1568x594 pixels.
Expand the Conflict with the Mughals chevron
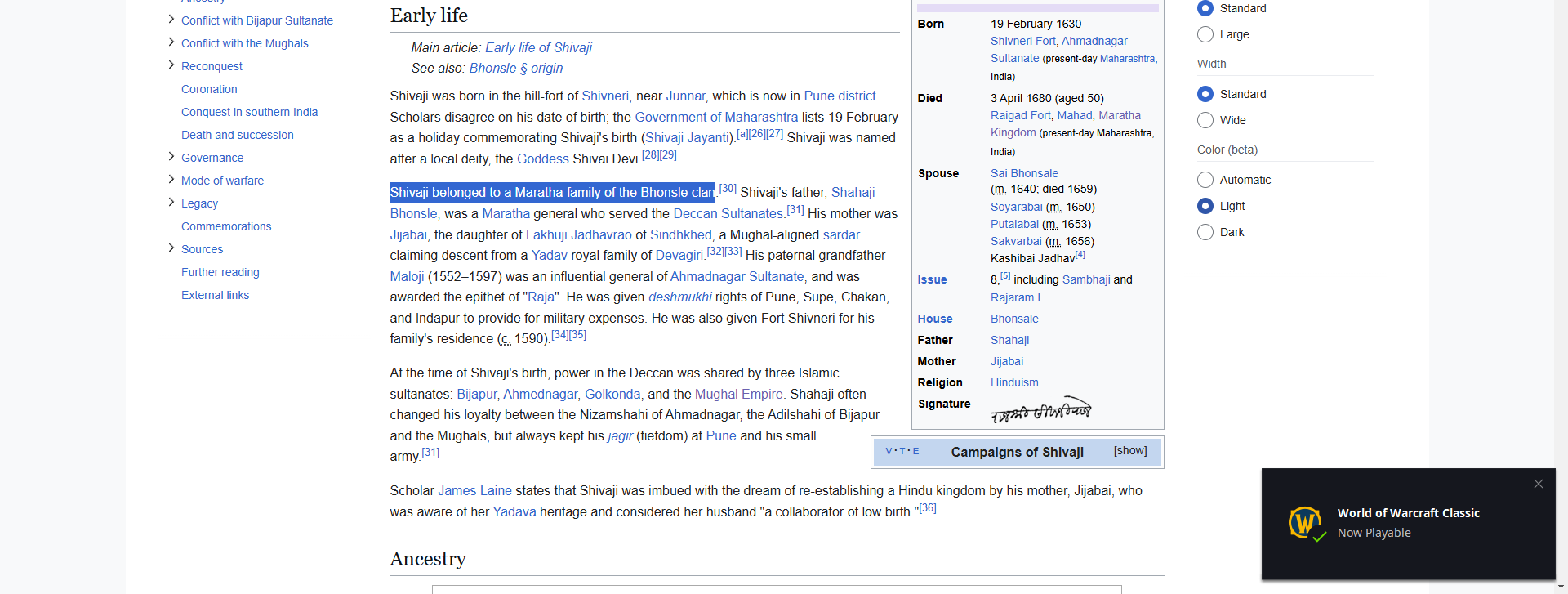(x=171, y=42)
